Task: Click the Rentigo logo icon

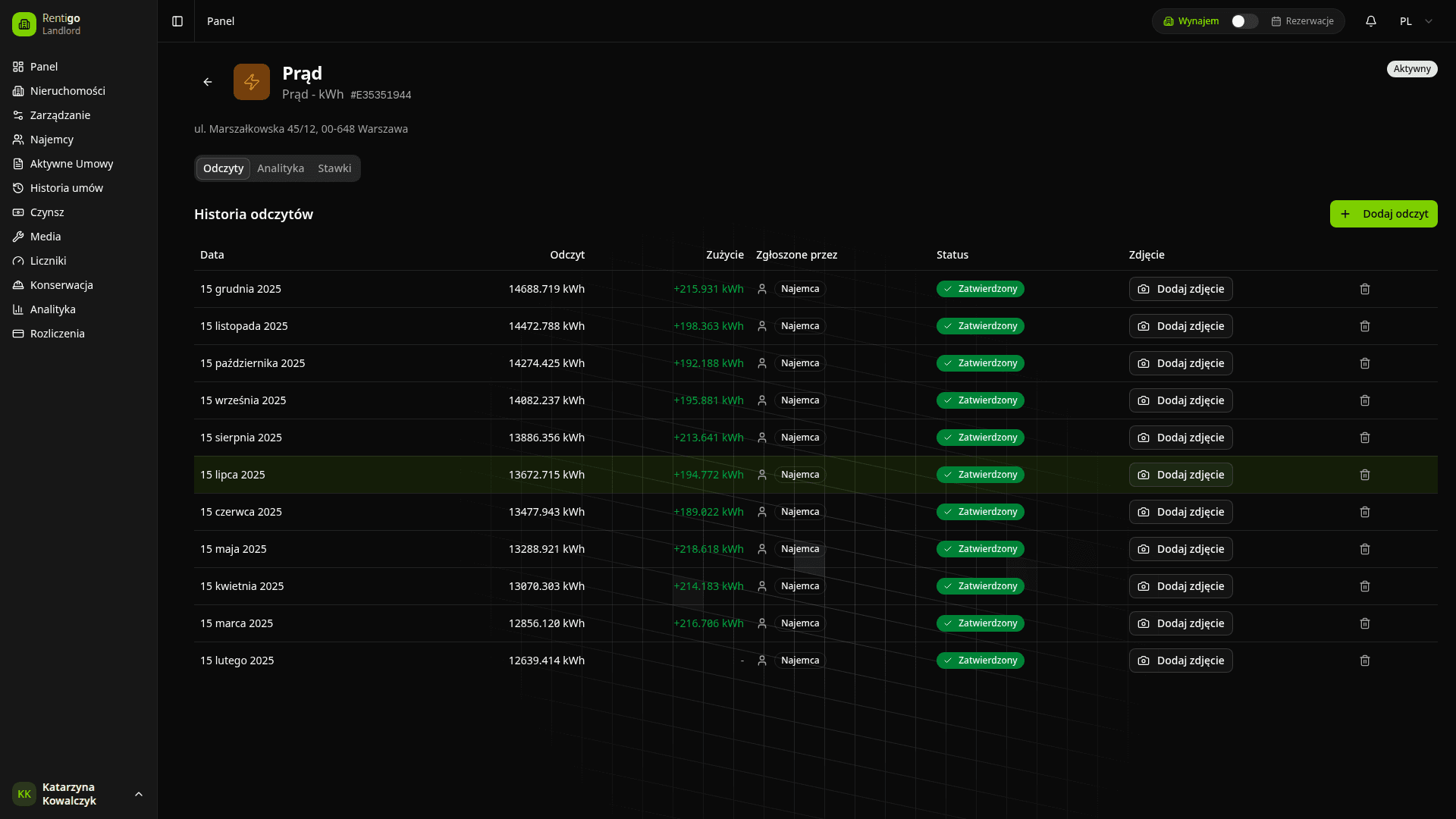Action: (24, 24)
